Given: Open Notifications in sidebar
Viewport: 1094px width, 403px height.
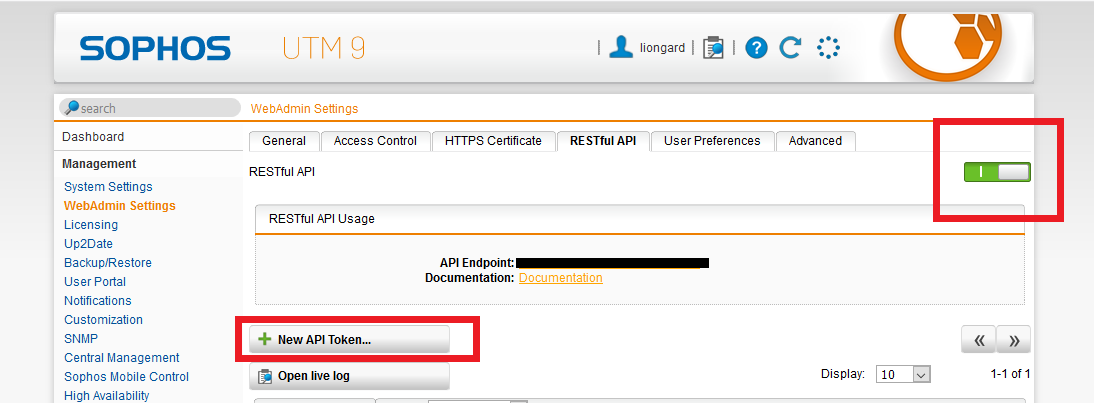Looking at the screenshot, I should [98, 301].
